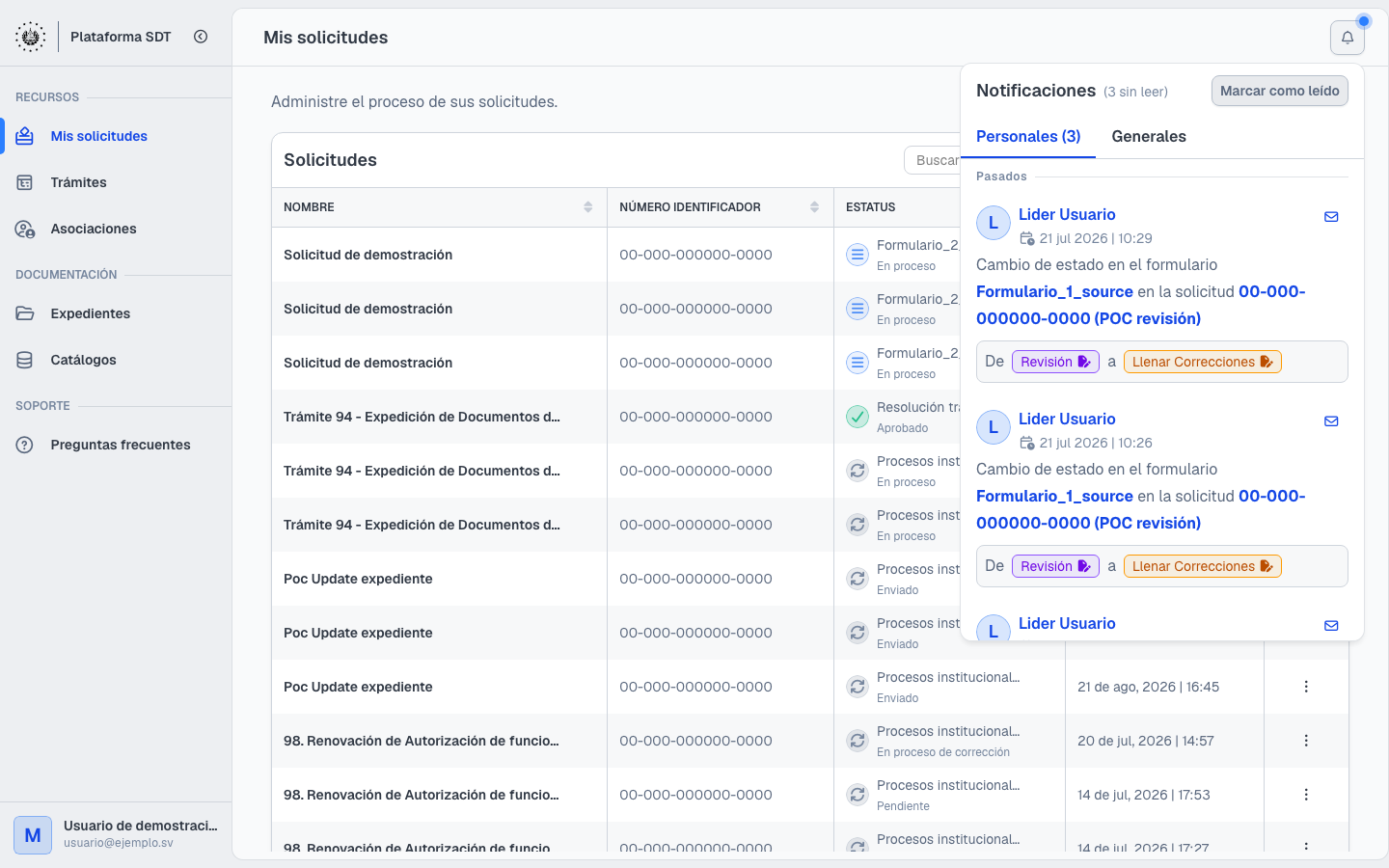1389x868 pixels.
Task: Open the notifications bell icon
Action: (x=1348, y=38)
